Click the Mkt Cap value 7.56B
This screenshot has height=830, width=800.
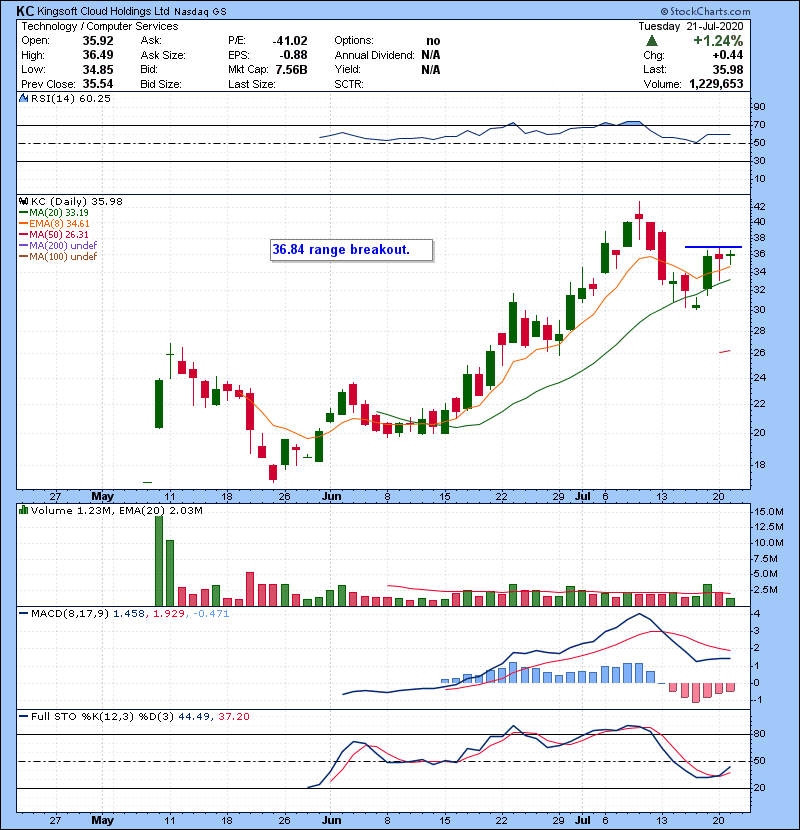[291, 69]
